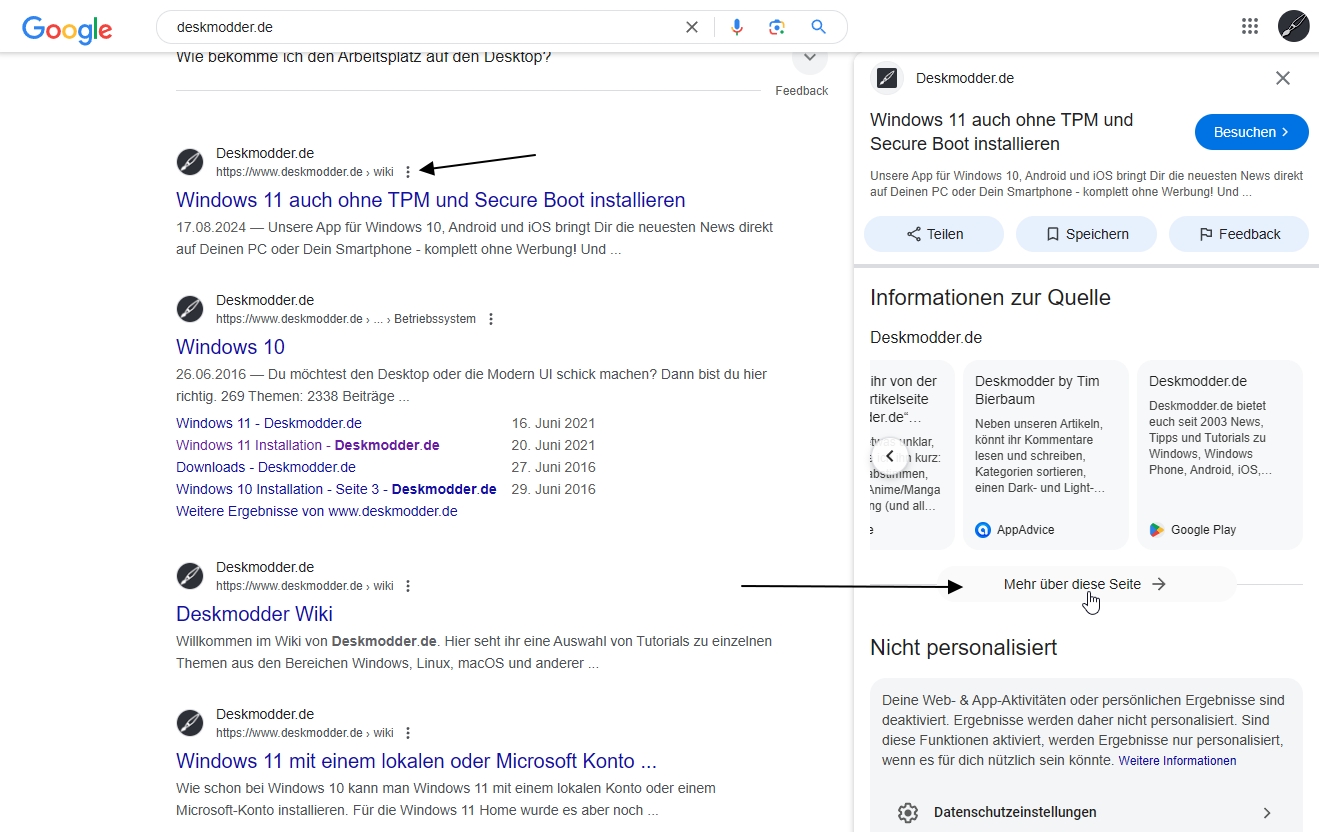
Task: Click date text 16. Juni 2021
Action: tap(553, 423)
